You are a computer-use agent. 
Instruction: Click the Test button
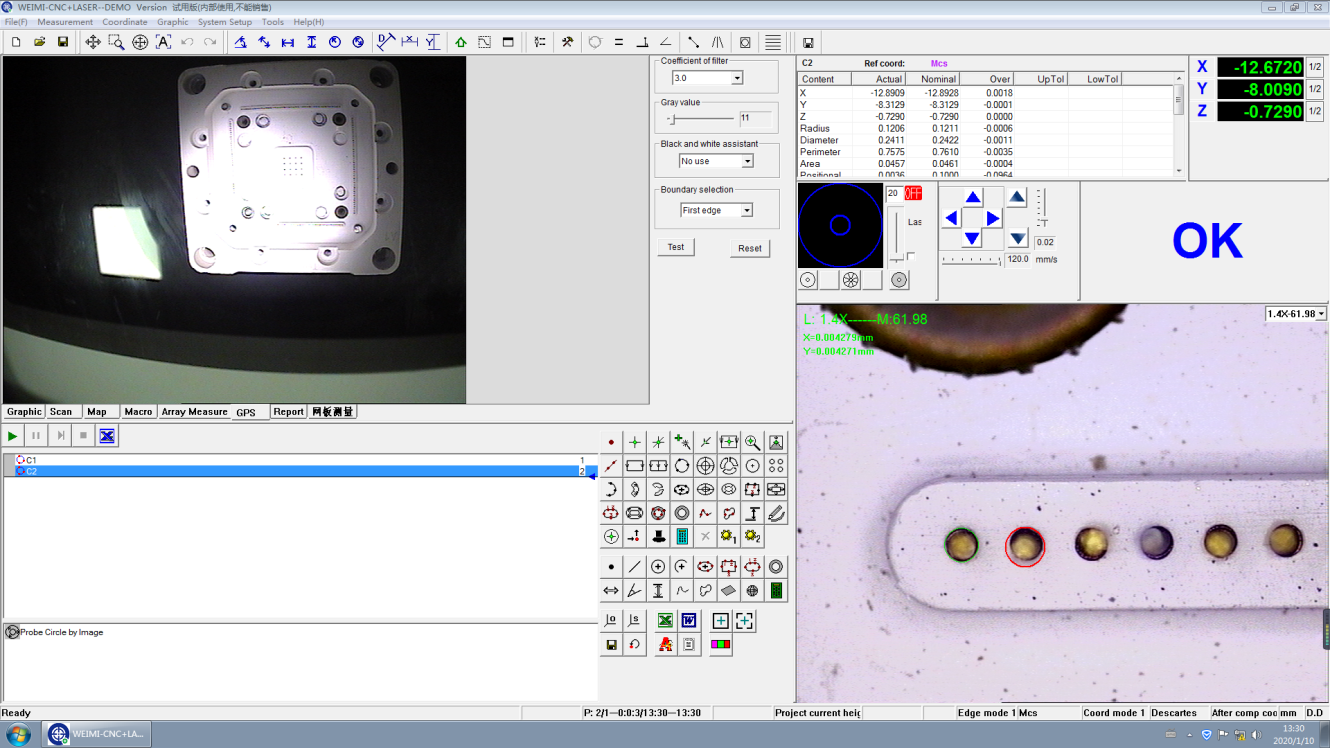[676, 247]
